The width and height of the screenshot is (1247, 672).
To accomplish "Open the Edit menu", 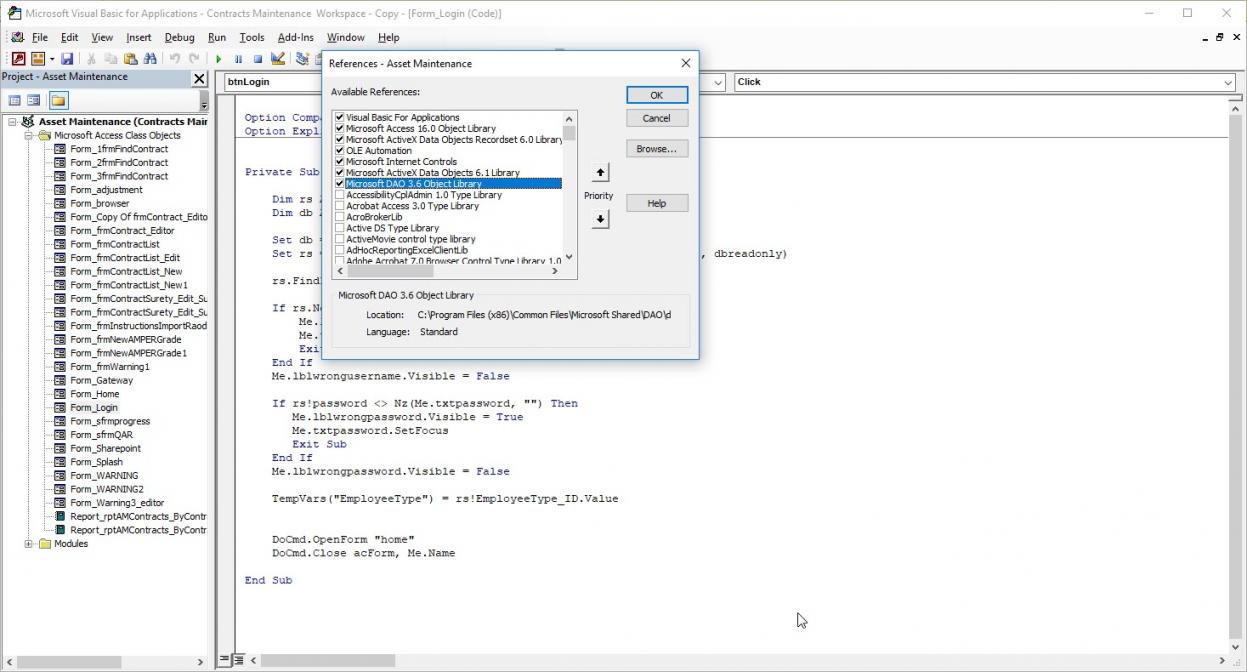I will 69,37.
